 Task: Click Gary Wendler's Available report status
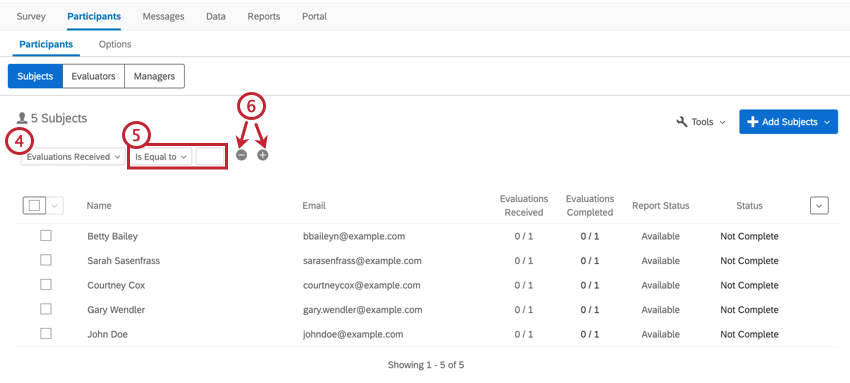pyautogui.click(x=660, y=310)
